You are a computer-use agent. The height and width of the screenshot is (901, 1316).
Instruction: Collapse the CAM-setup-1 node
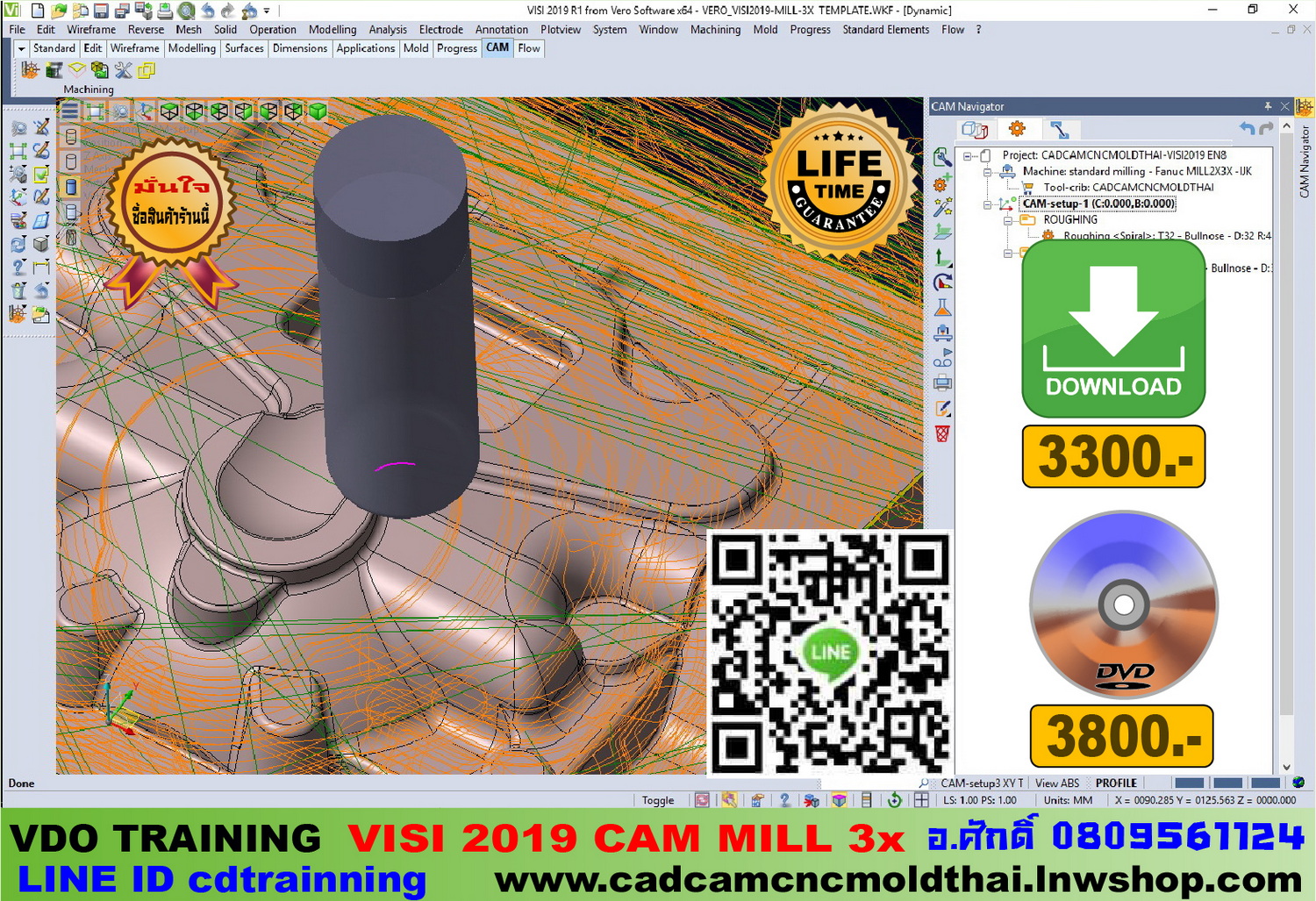988,204
